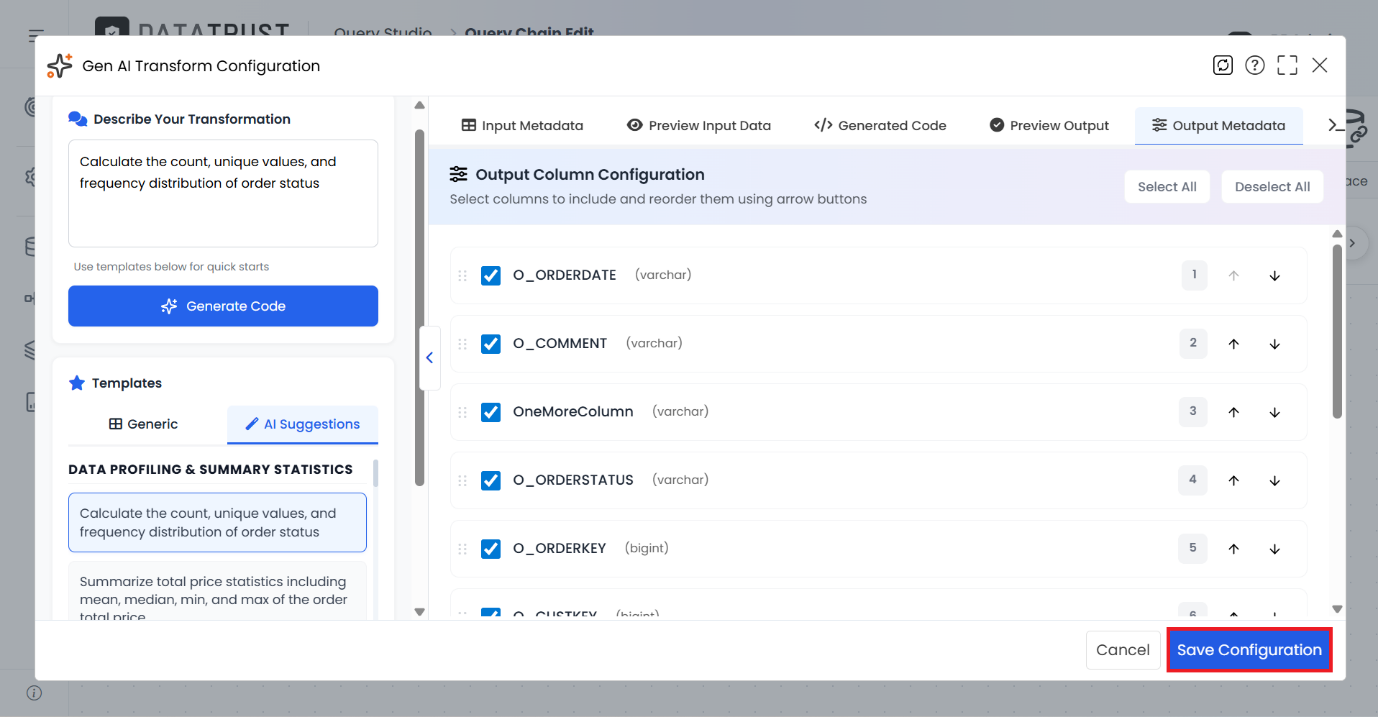Image resolution: width=1378 pixels, height=717 pixels.
Task: Move O_ORDERKEY column down
Action: click(x=1274, y=548)
